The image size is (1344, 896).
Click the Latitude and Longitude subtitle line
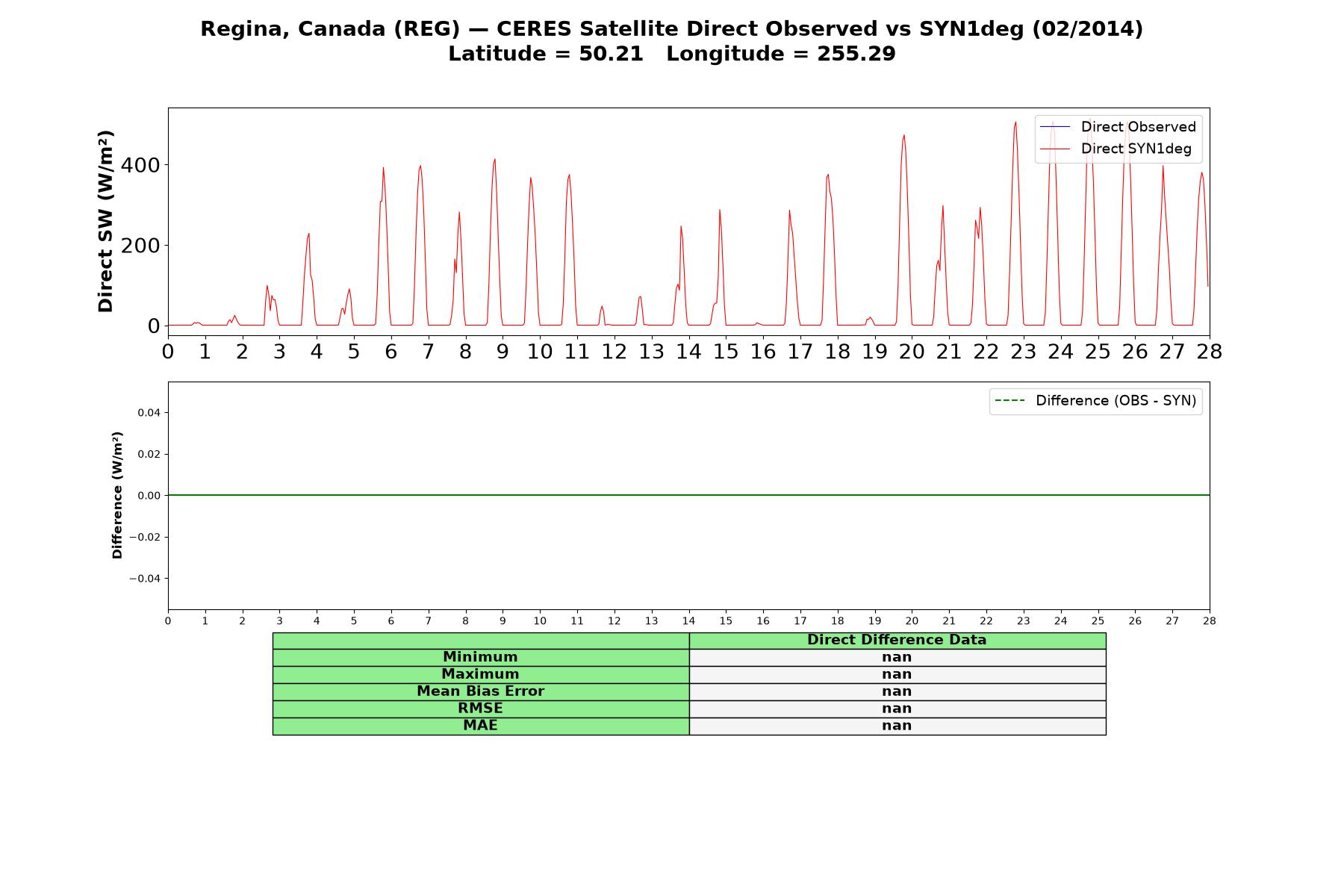(672, 54)
